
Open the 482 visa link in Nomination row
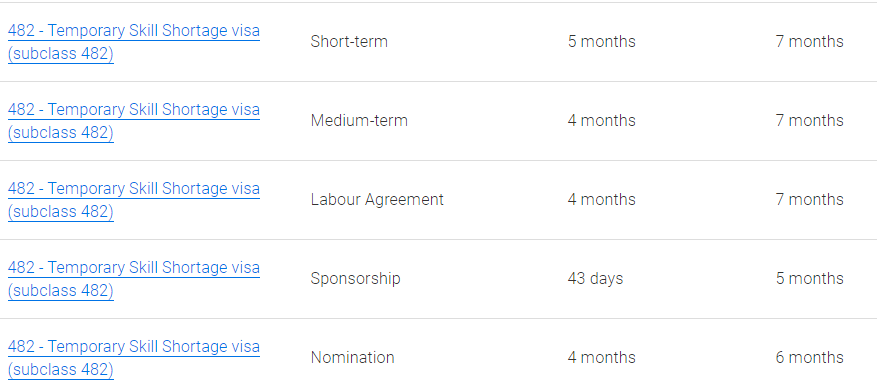click(x=134, y=357)
